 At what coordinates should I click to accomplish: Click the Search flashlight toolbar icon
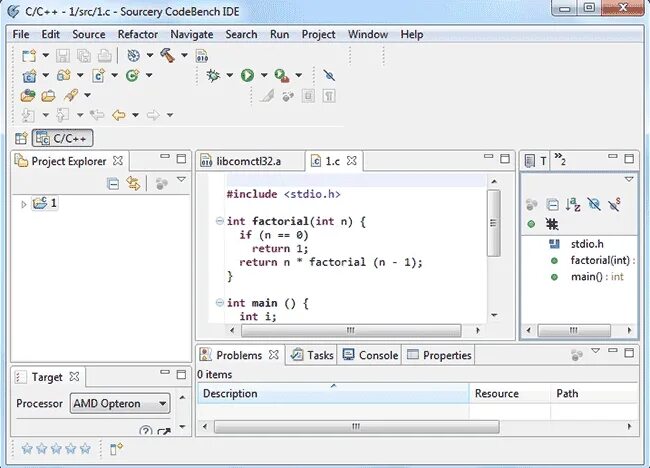pyautogui.click(x=71, y=95)
